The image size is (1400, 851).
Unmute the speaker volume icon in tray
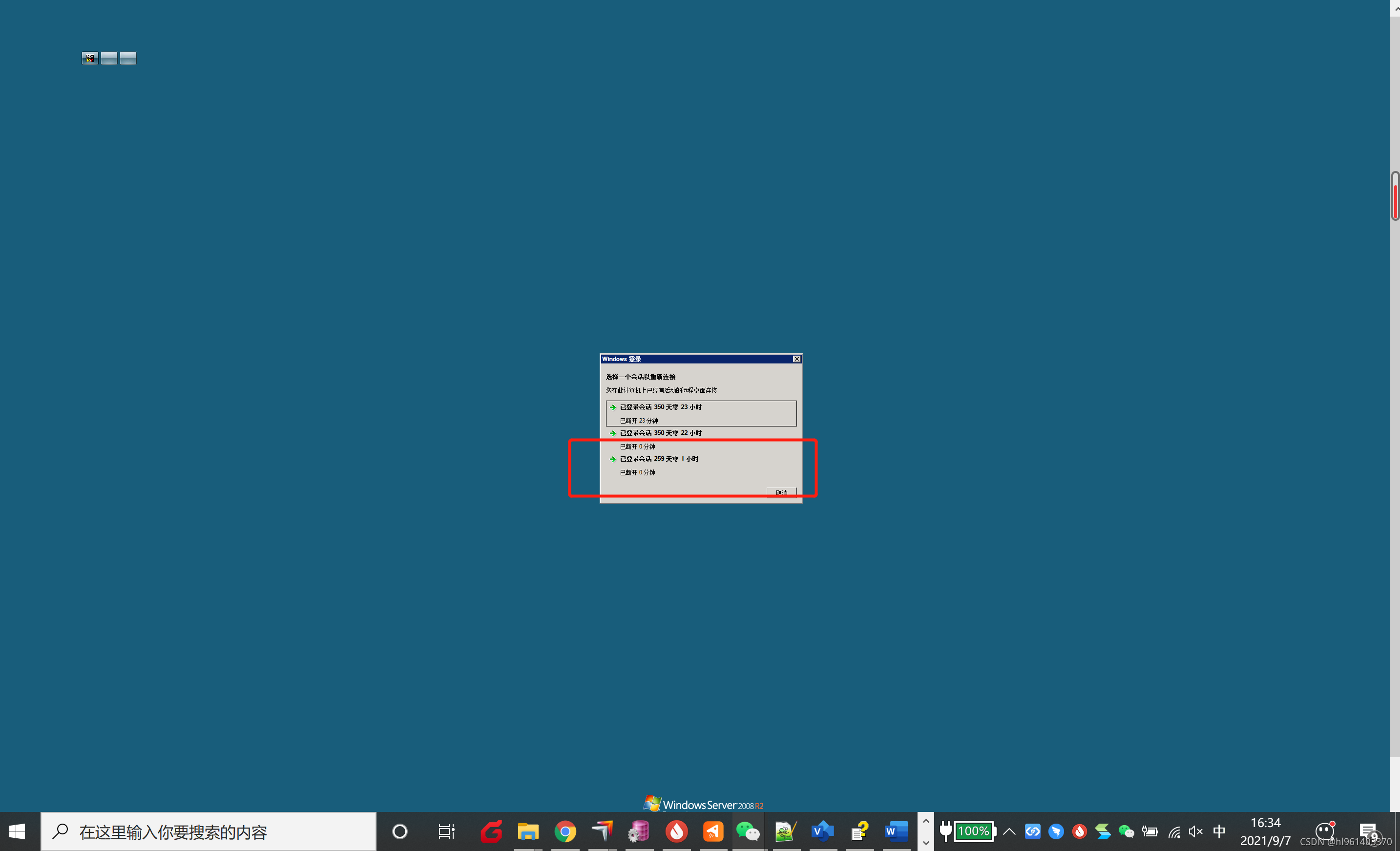pos(1195,831)
